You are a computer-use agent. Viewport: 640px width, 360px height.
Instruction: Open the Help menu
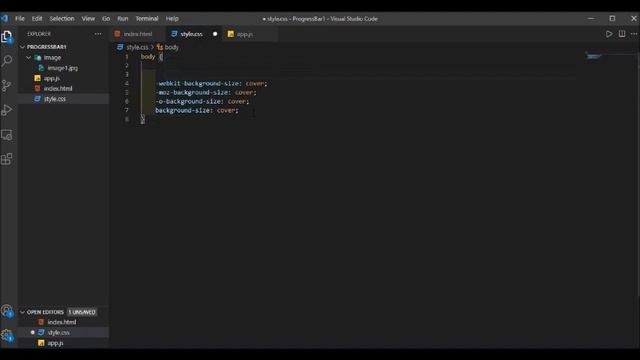(172, 19)
